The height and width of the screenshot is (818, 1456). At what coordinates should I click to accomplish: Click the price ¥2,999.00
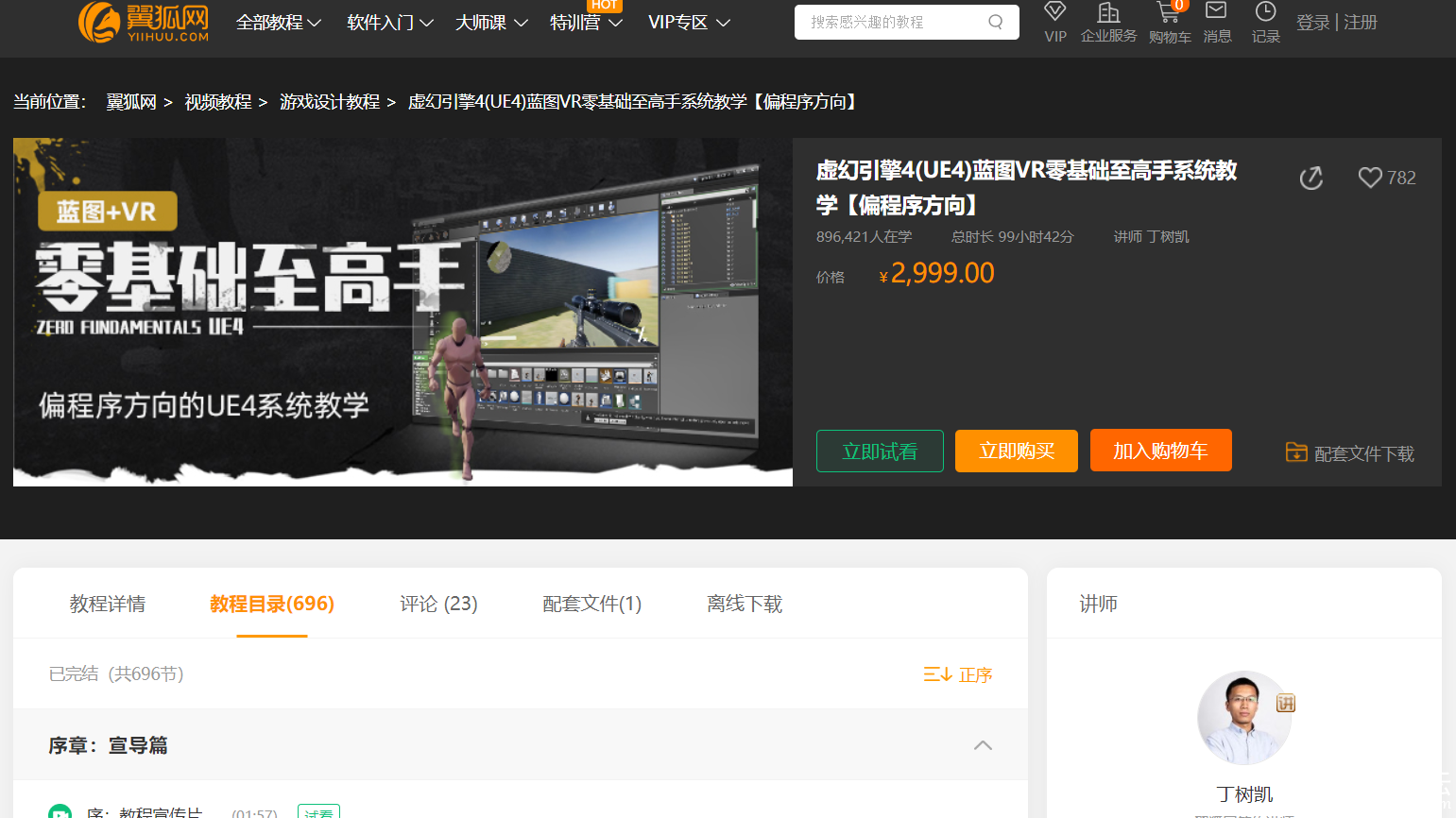coord(936,273)
